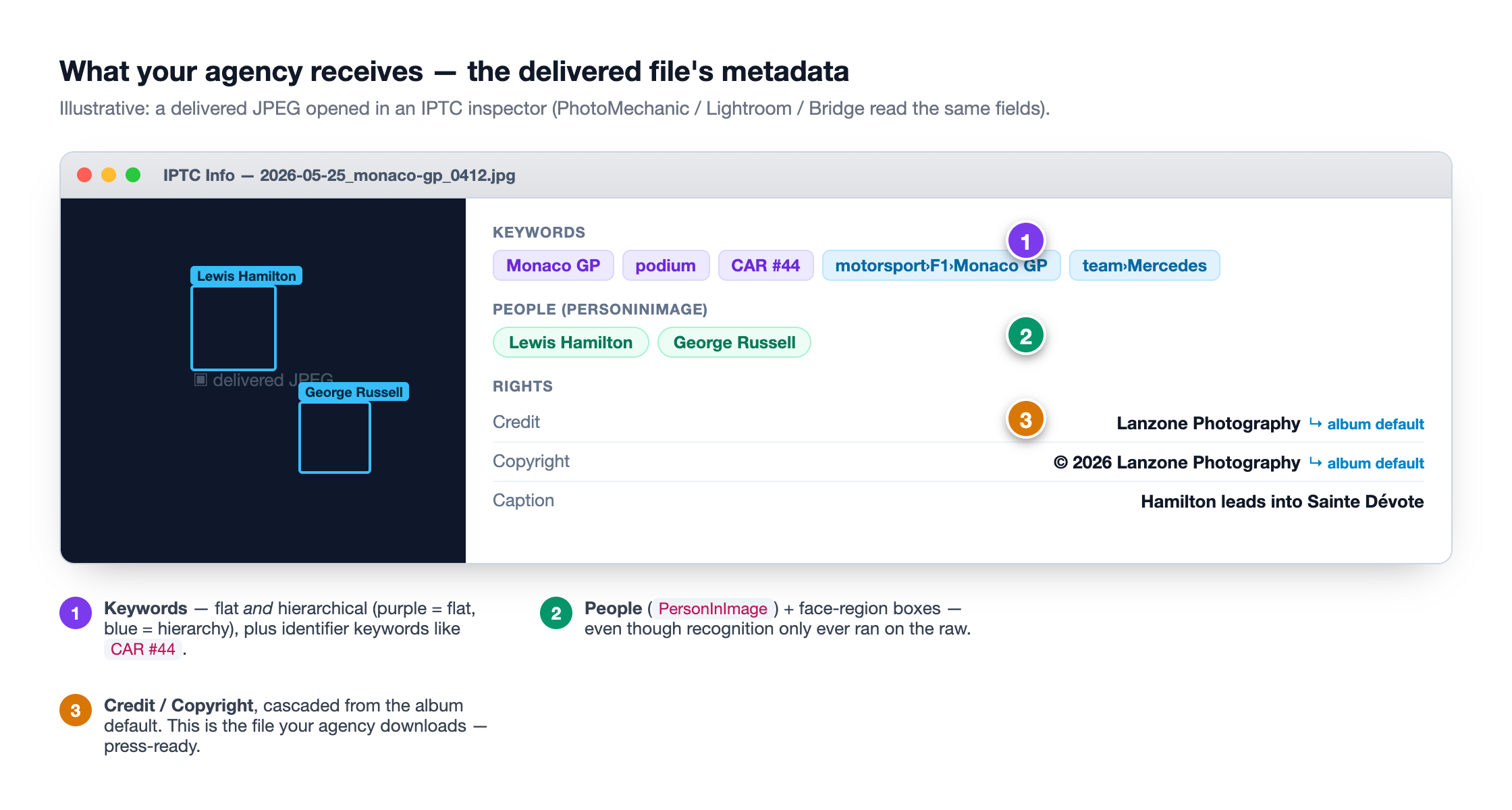Click the window title with filename monaco-gp_0412.jpg
Image resolution: width=1512 pixels, height=810 pixels.
(339, 175)
